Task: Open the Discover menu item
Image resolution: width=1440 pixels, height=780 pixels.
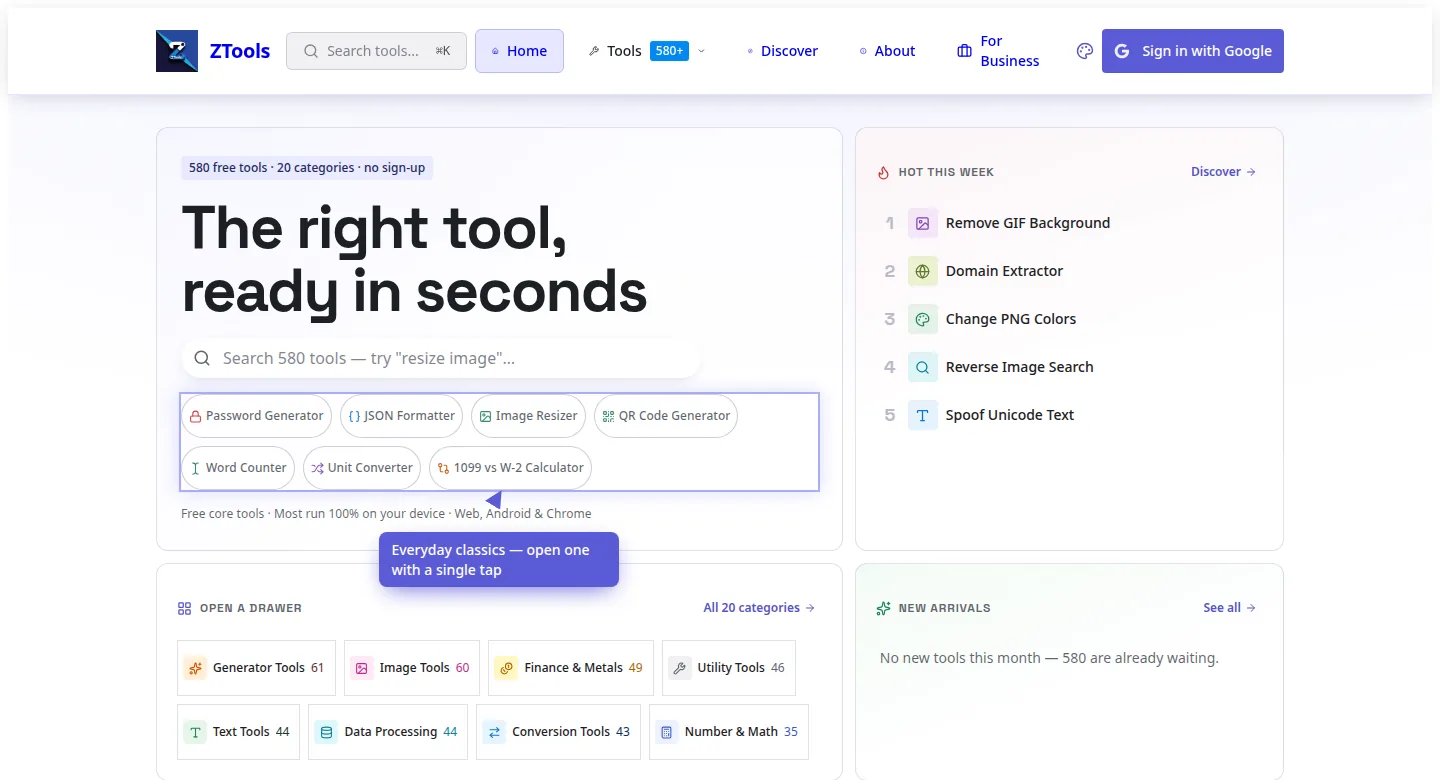Action: pos(783,51)
